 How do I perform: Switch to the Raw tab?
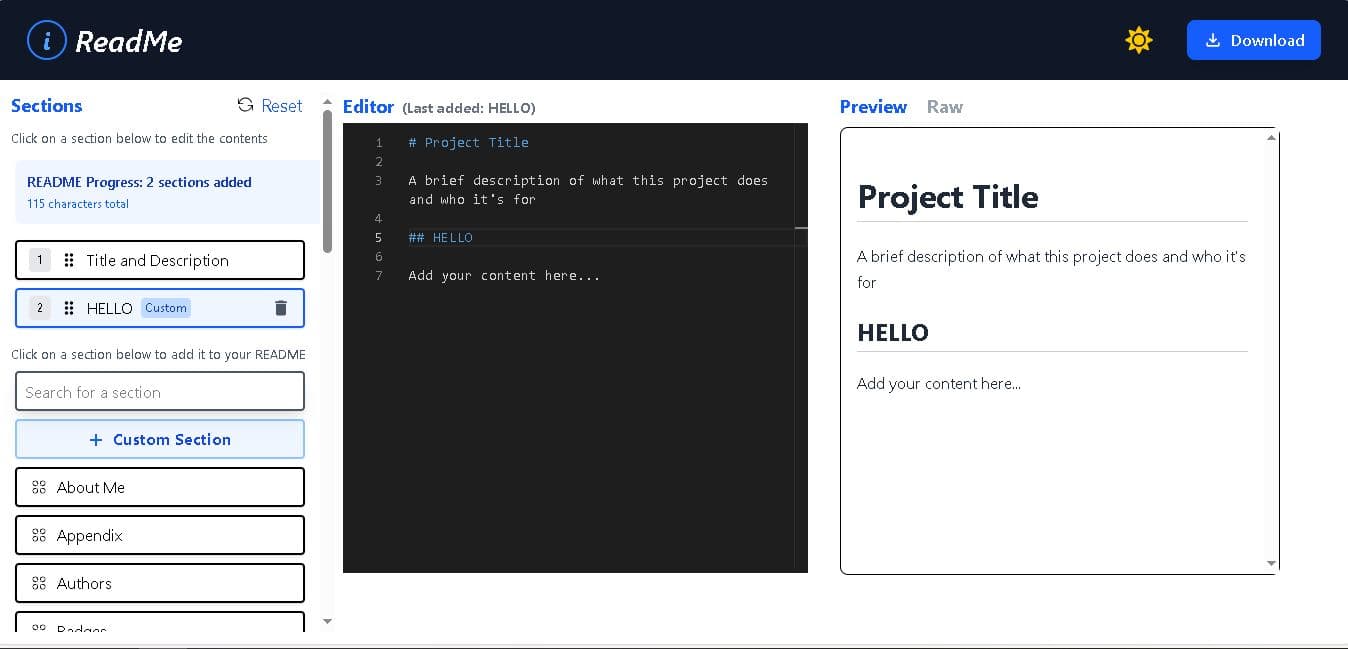coord(944,107)
